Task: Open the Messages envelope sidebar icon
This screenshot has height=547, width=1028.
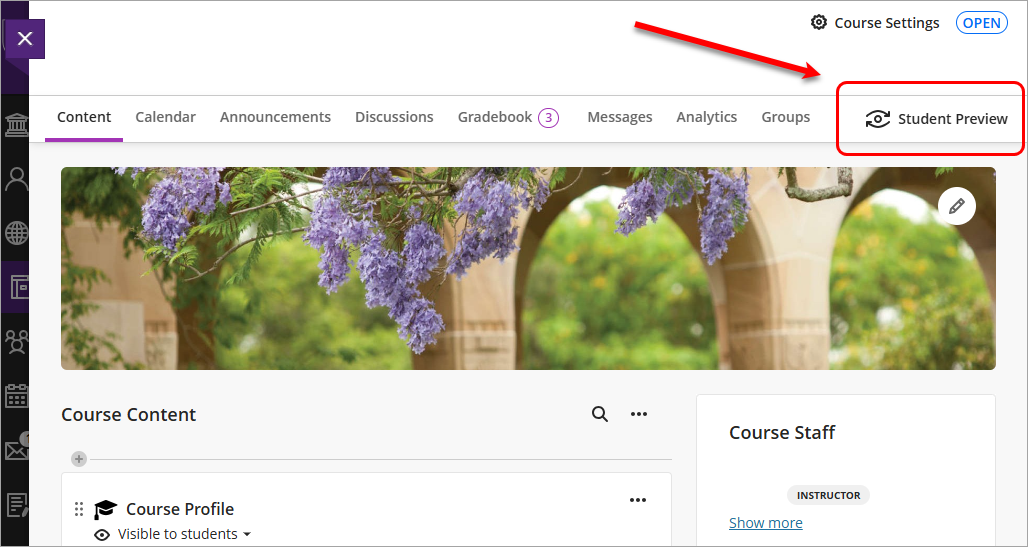Action: tap(16, 449)
